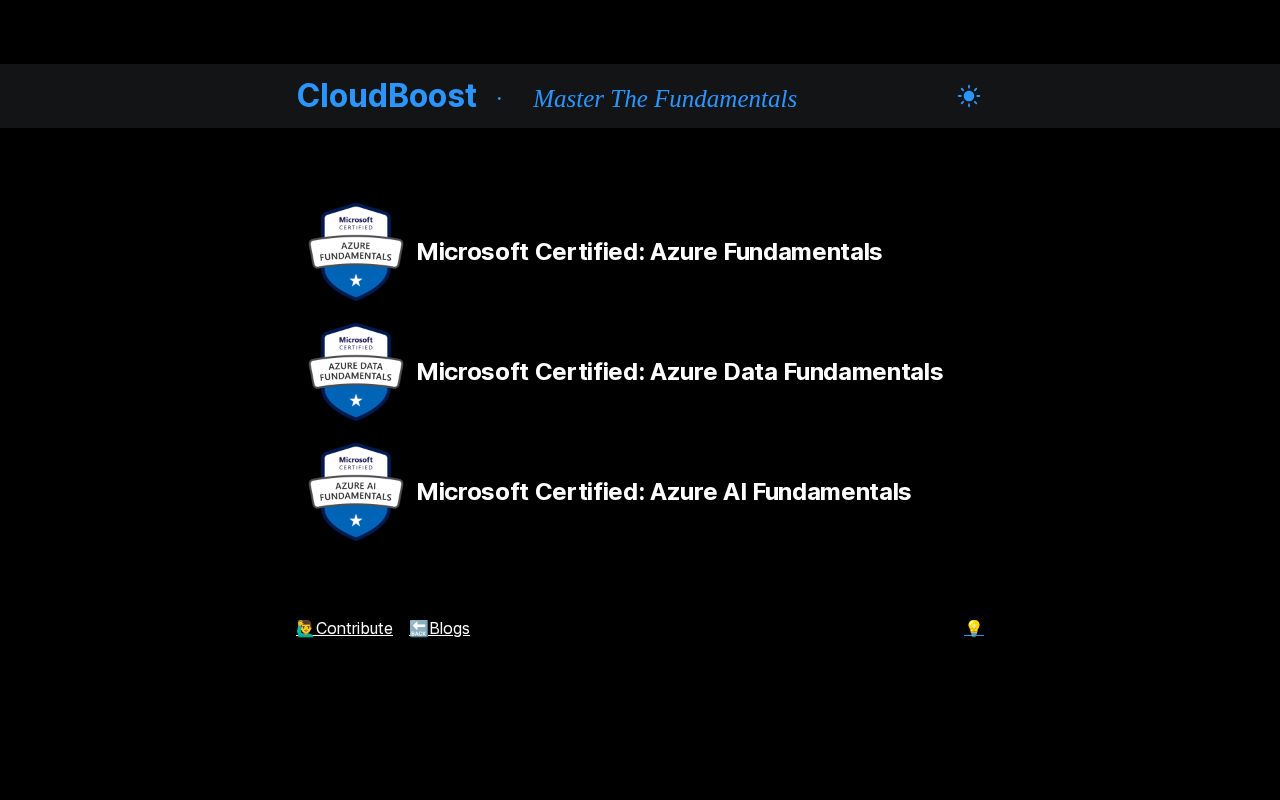Click the star on the Azure Data badge
The height and width of the screenshot is (800, 1280).
click(x=356, y=400)
